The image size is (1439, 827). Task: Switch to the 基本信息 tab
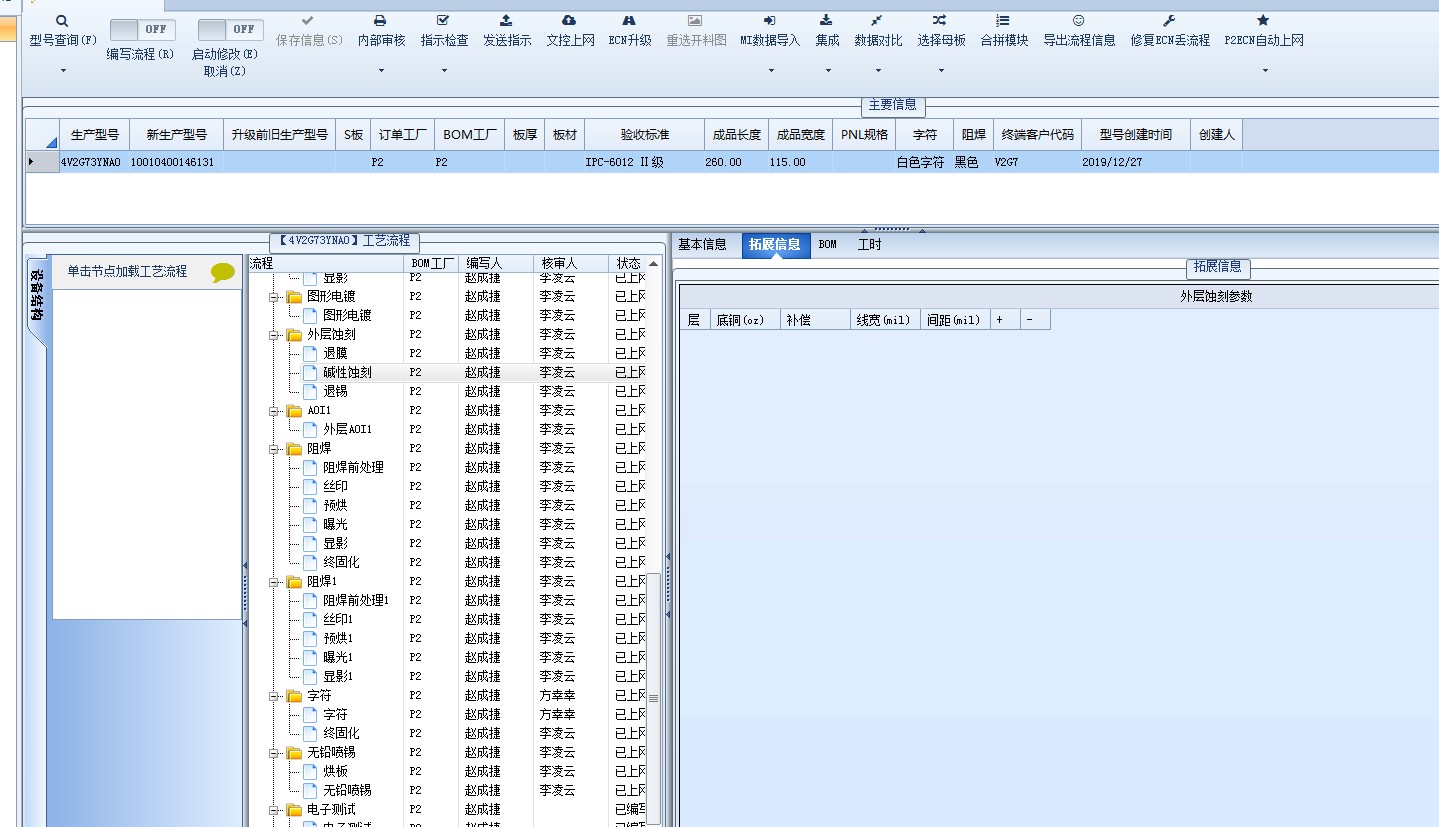pyautogui.click(x=702, y=245)
